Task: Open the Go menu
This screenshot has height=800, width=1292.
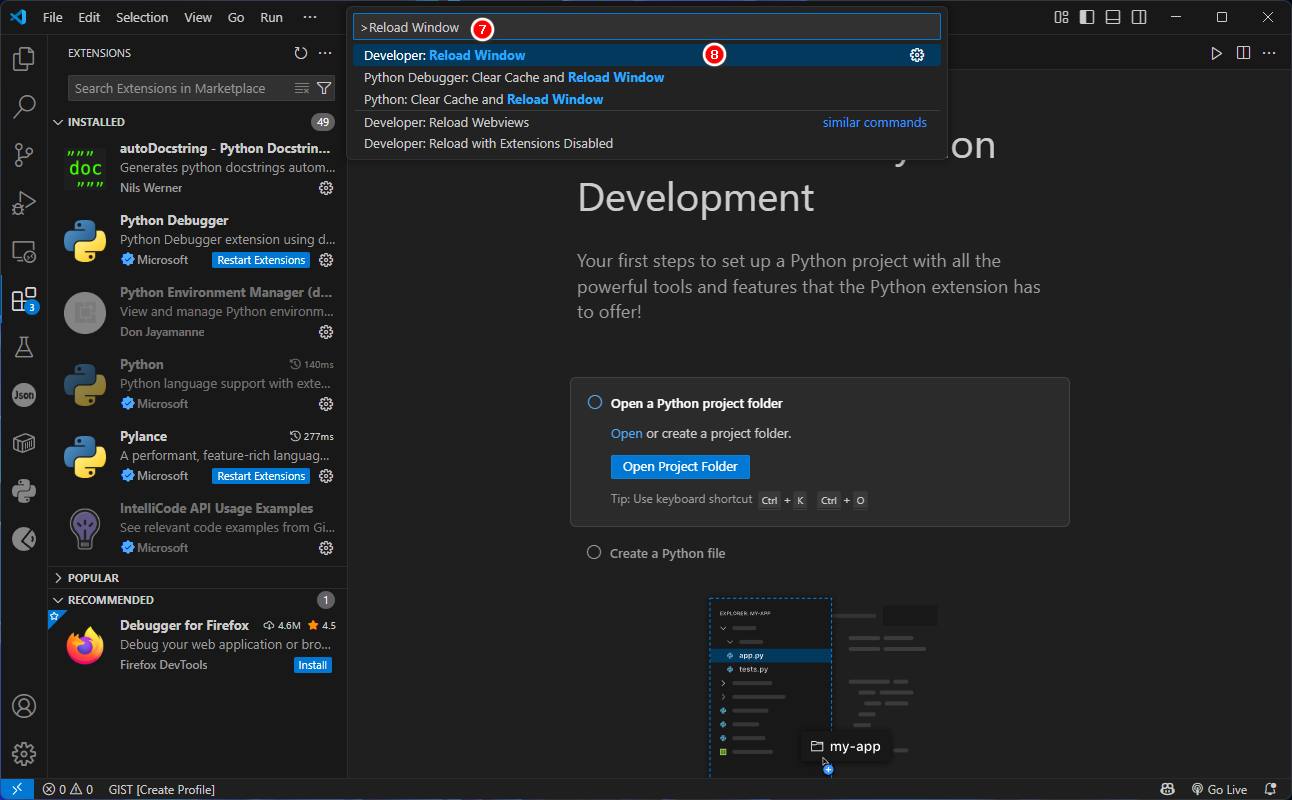Action: (x=236, y=17)
